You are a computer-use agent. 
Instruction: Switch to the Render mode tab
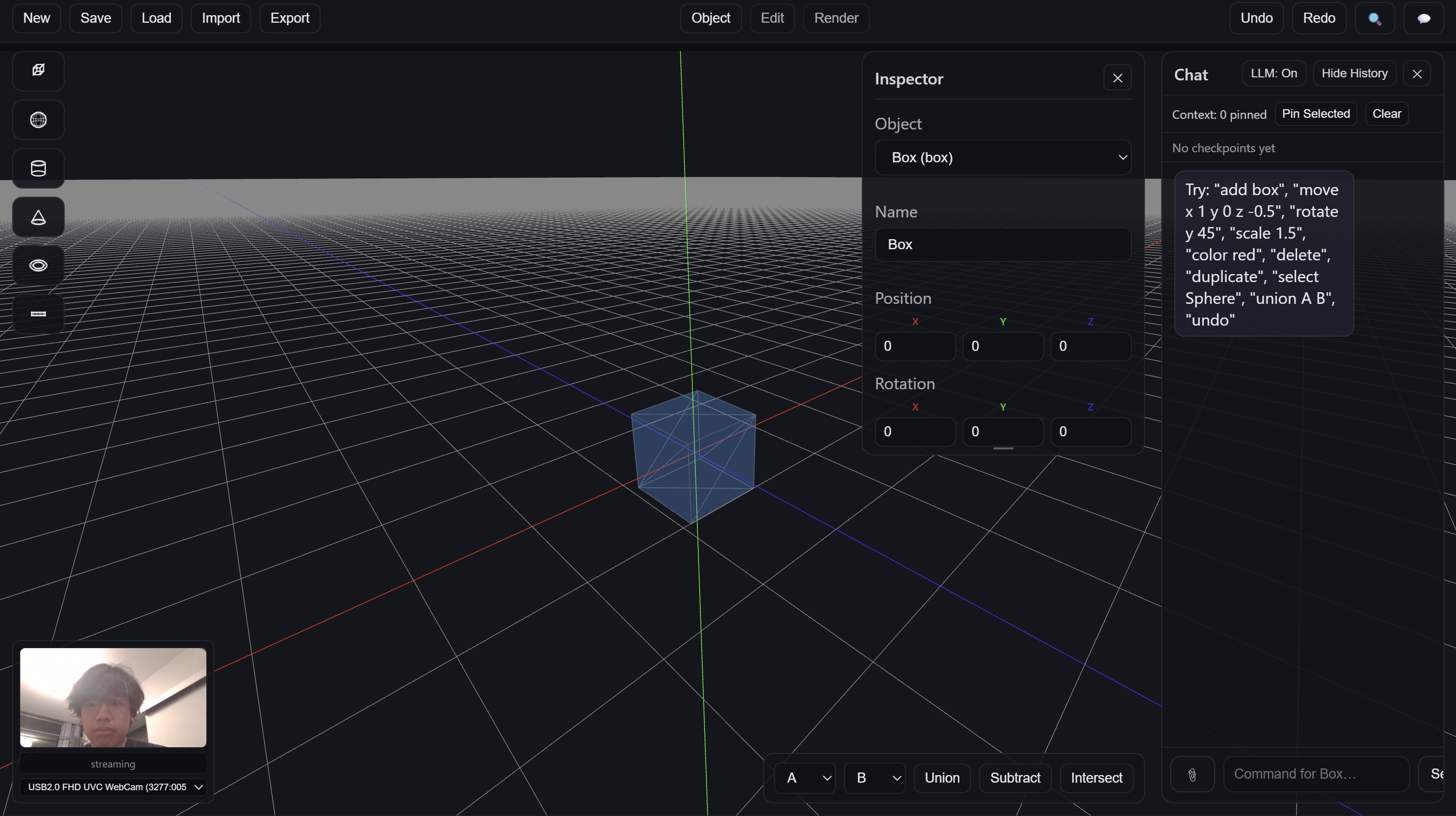pos(835,18)
